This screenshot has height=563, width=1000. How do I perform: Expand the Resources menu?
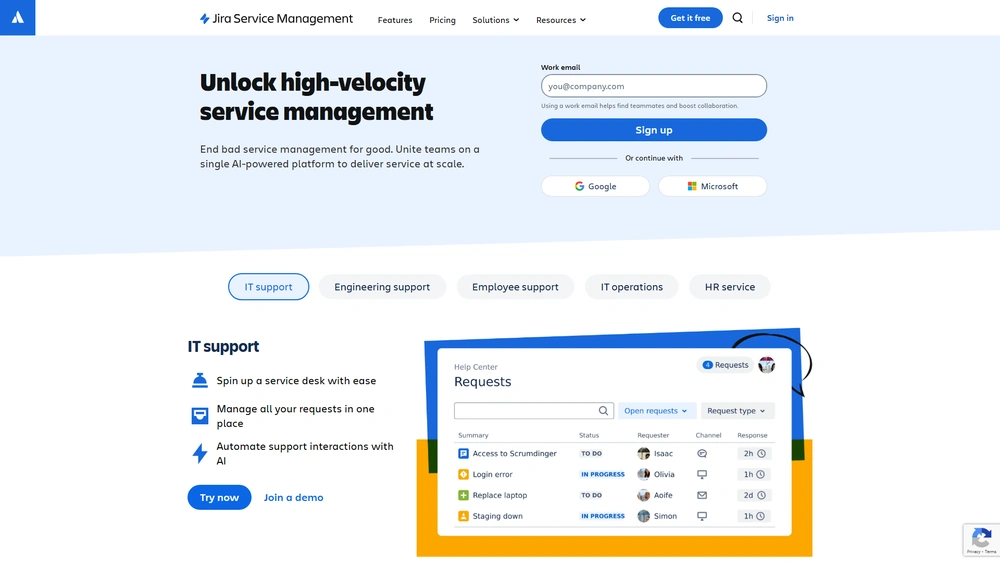pyautogui.click(x=561, y=20)
